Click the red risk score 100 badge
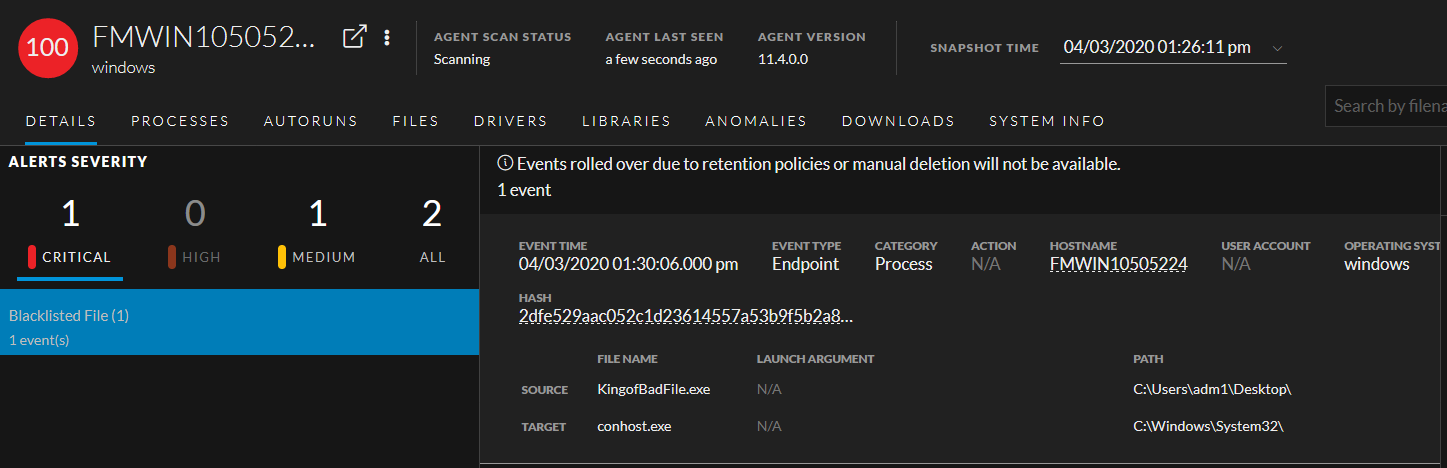This screenshot has height=468, width=1447. pos(47,48)
